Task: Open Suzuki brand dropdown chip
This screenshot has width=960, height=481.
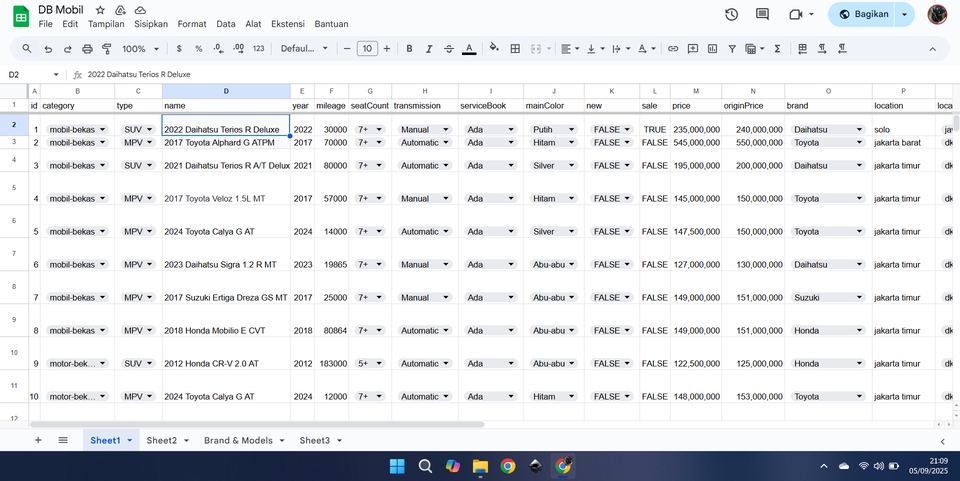Action: (828, 297)
